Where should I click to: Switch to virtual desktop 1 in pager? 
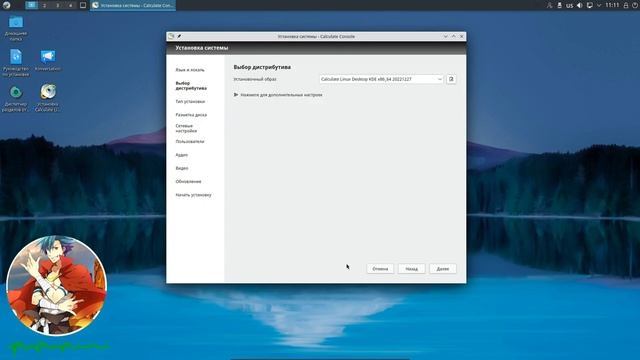[31, 5]
